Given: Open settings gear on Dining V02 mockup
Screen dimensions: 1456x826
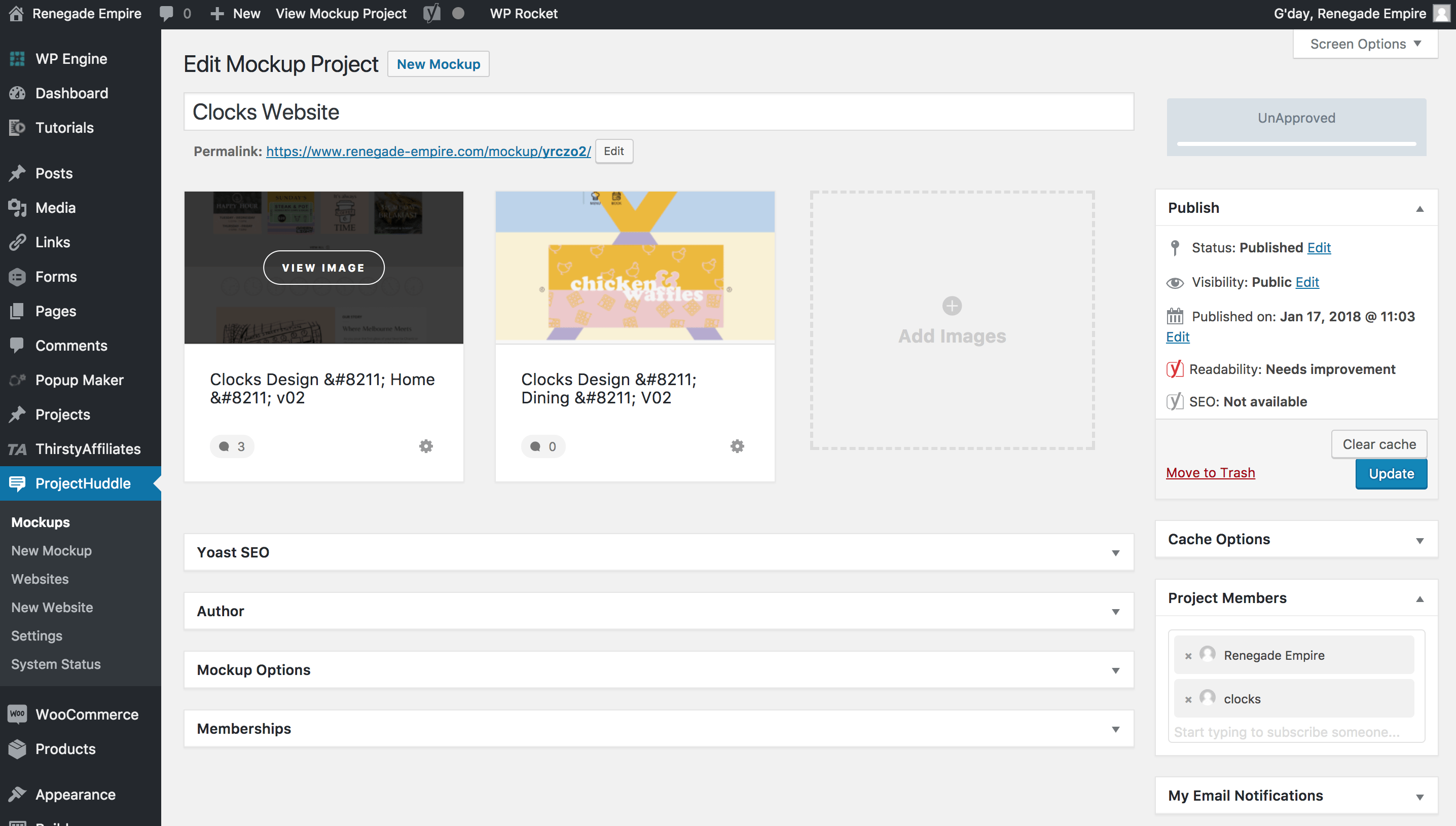Looking at the screenshot, I should click(737, 446).
